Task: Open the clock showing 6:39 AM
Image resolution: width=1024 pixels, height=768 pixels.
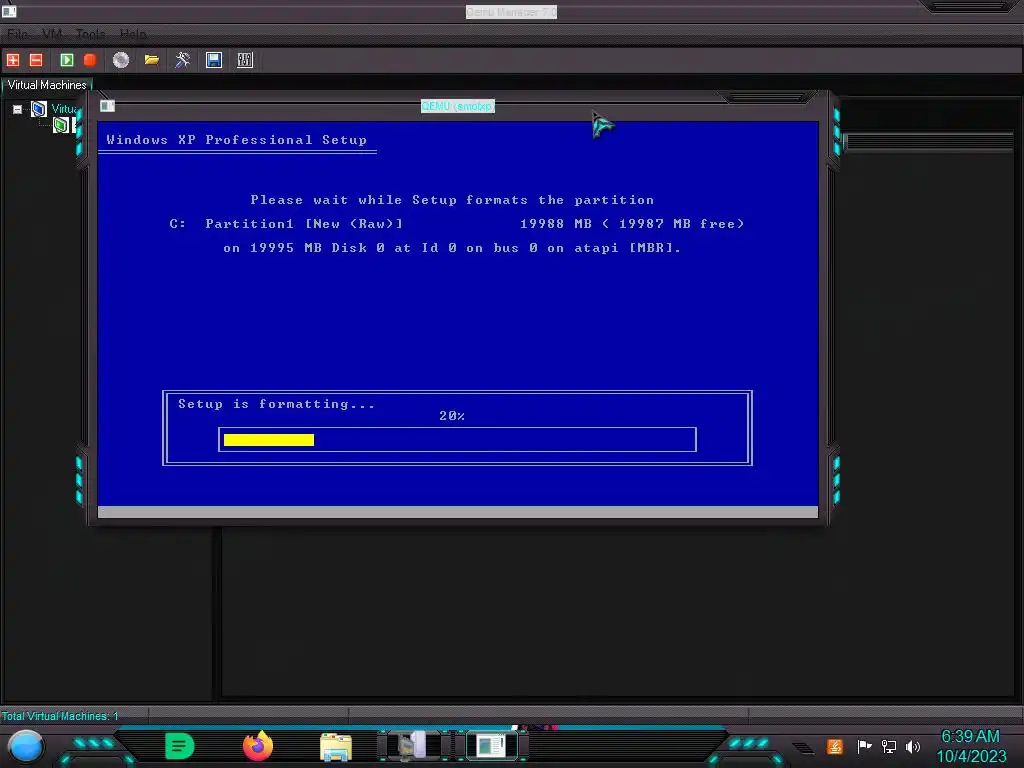Action: pyautogui.click(x=971, y=746)
